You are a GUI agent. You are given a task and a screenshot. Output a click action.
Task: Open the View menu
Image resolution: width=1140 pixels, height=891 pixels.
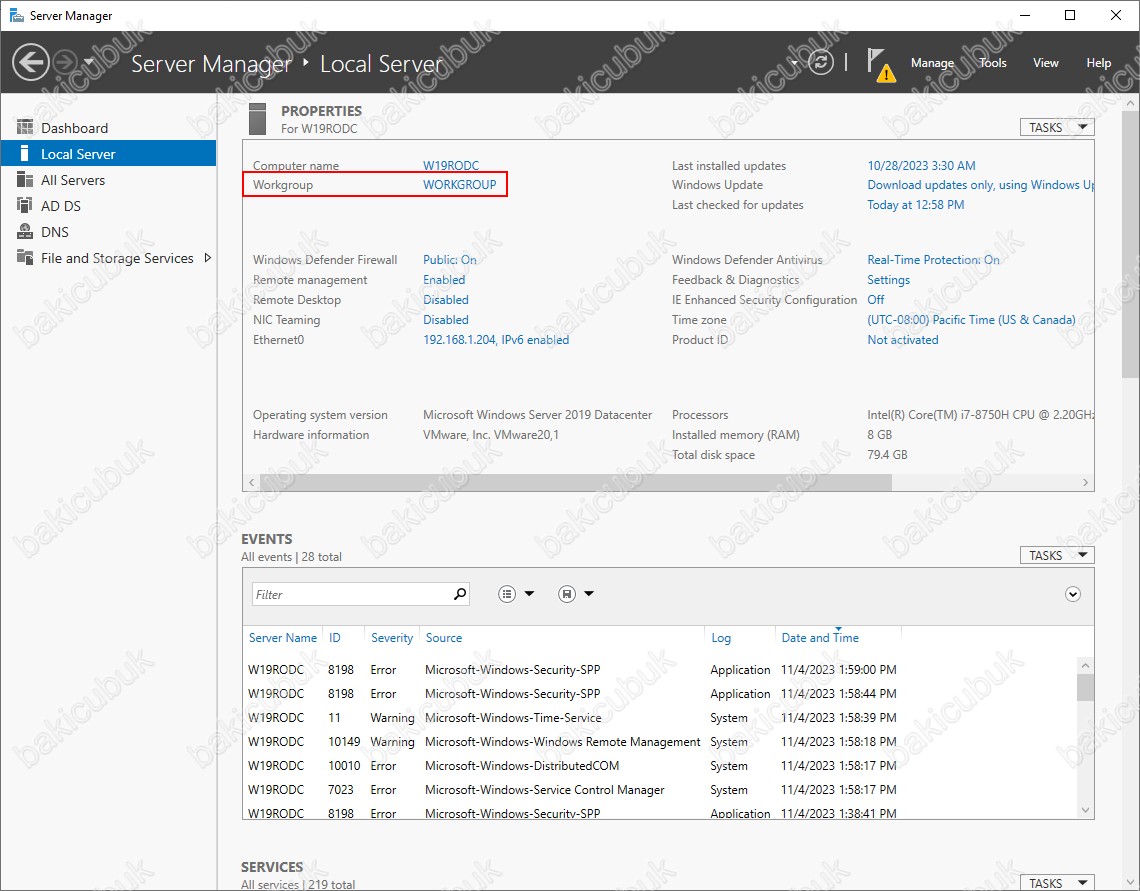1045,63
